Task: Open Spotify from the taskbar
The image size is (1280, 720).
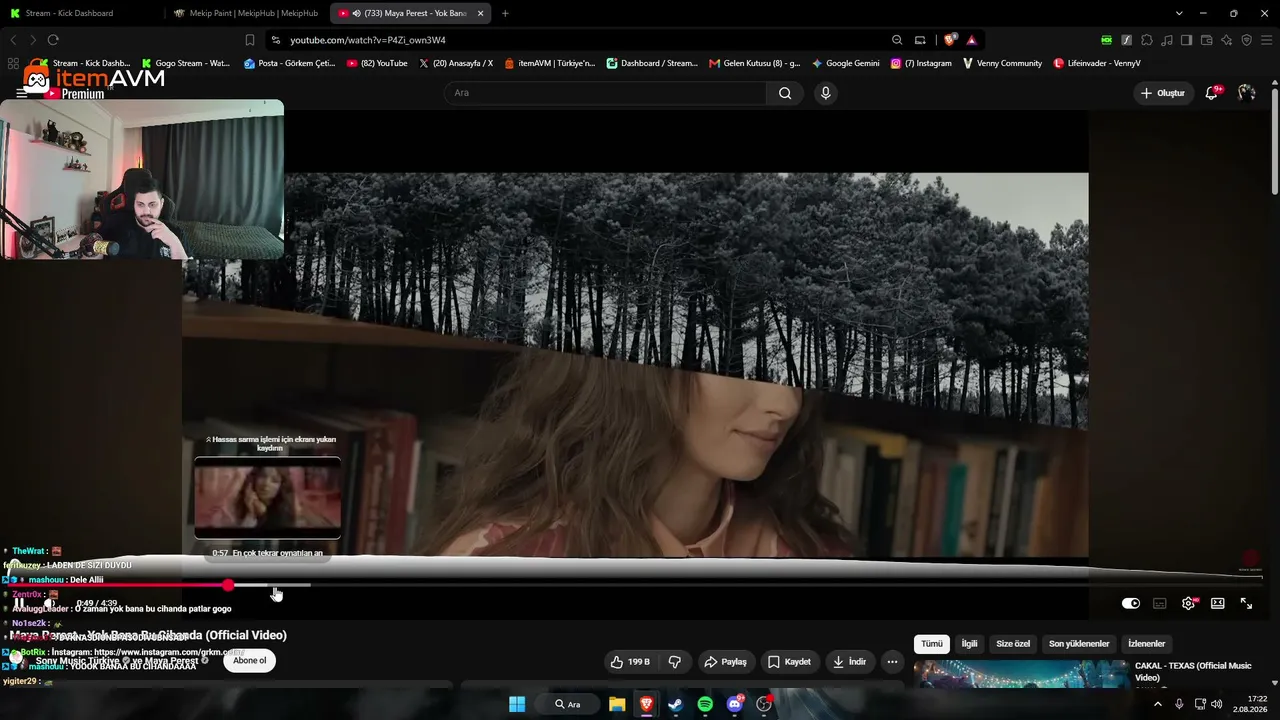Action: click(705, 704)
